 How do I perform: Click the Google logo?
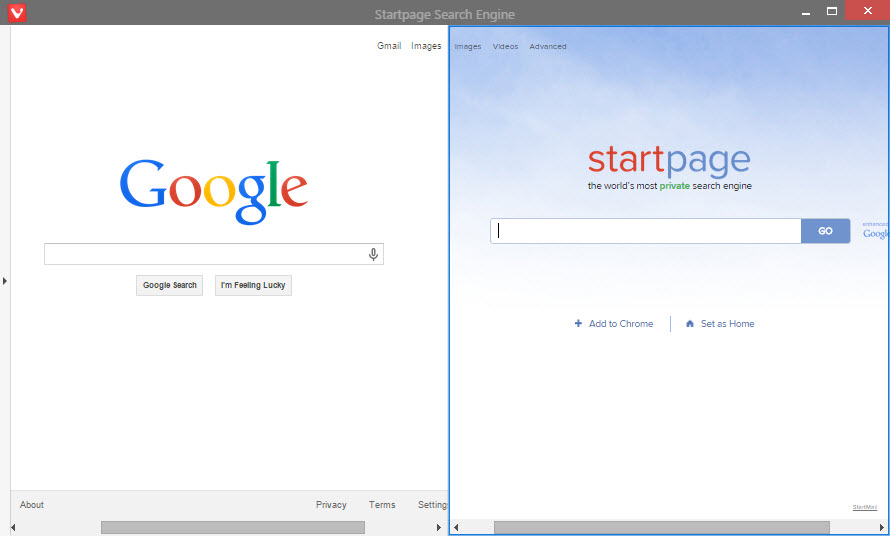213,191
